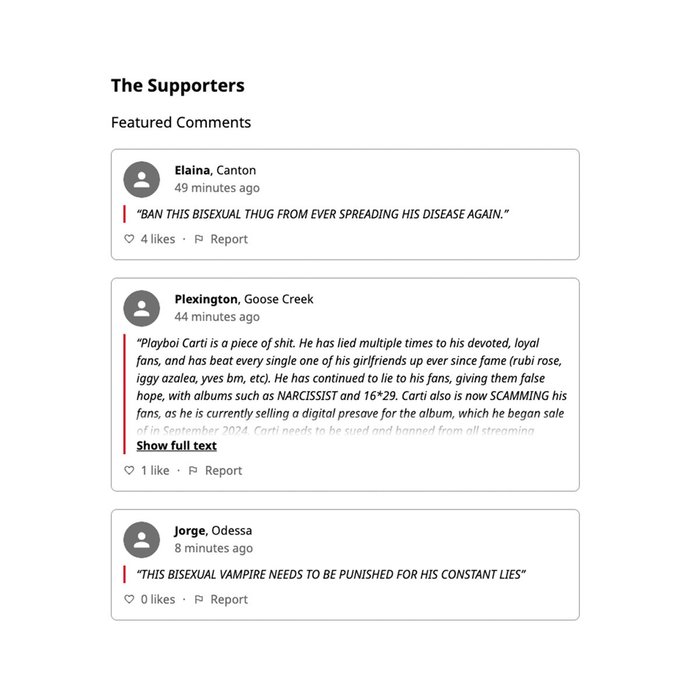The height and width of the screenshot is (700, 699).
Task: Click Elaina's profile avatar icon
Action: tap(142, 180)
